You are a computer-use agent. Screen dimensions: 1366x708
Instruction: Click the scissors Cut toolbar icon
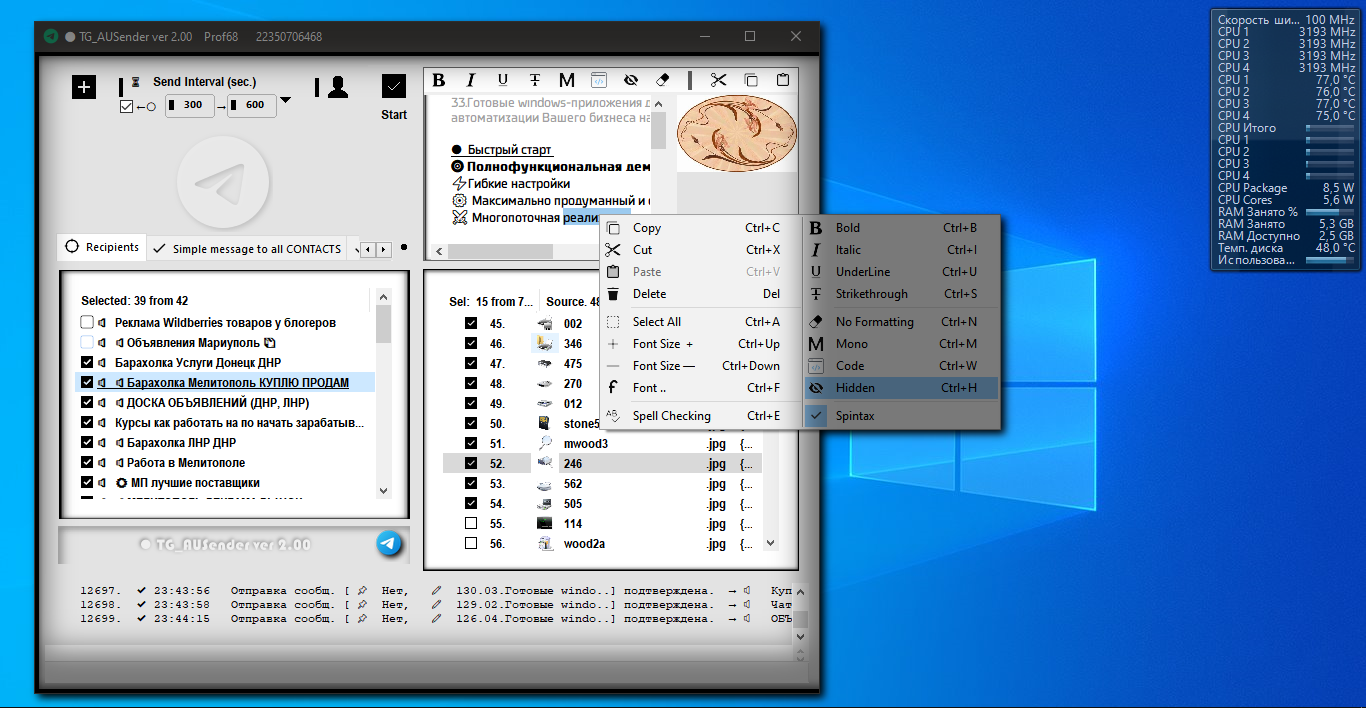718,81
